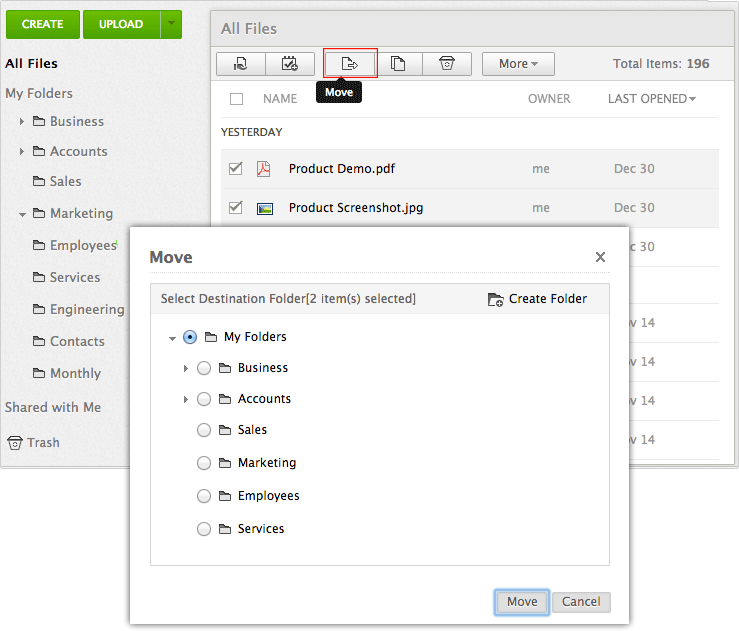The width and height of the screenshot is (739, 631).
Task: Expand the Business folder in sidebar
Action: (21, 122)
